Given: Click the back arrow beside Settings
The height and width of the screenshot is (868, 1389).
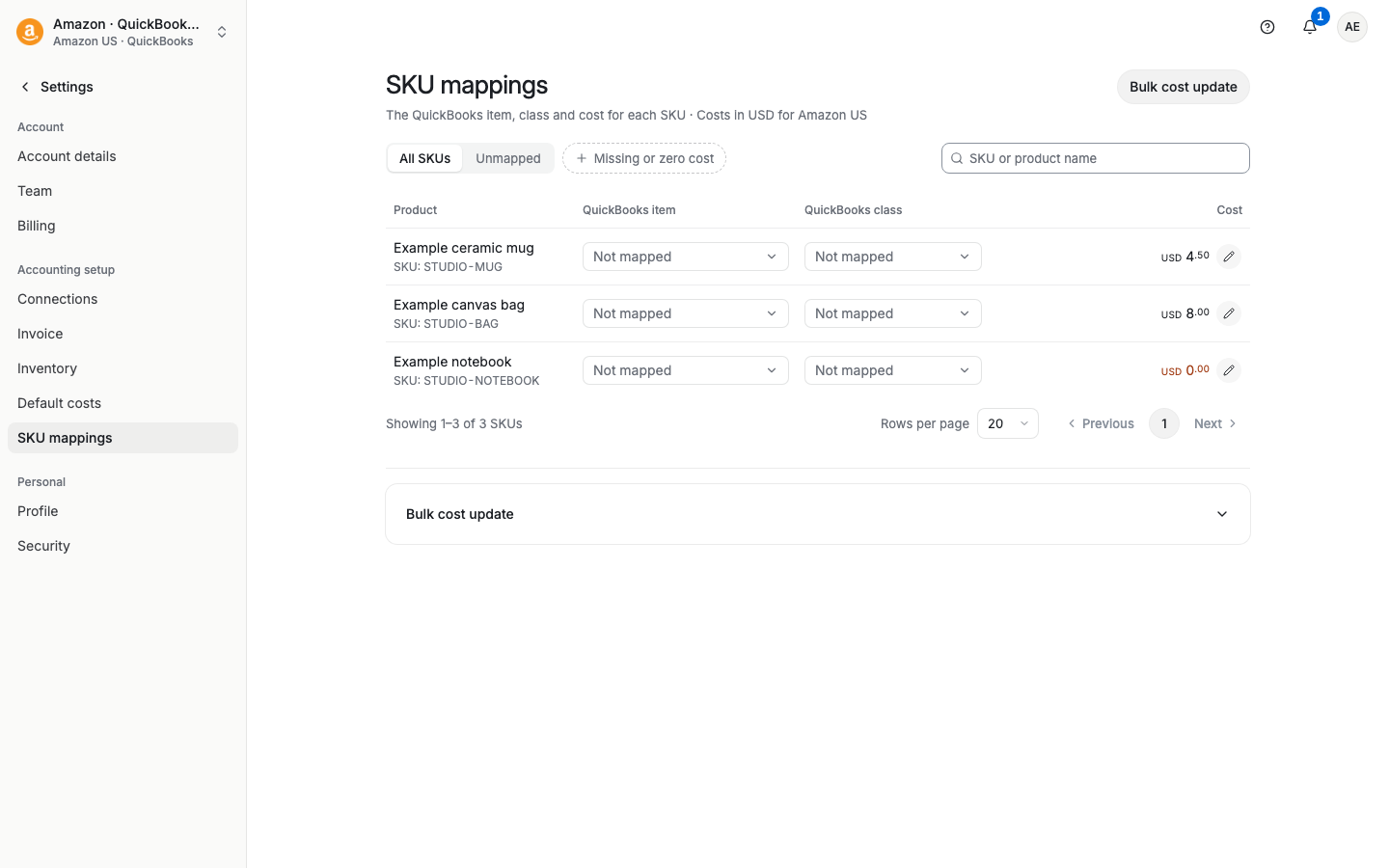Looking at the screenshot, I should 25,87.
